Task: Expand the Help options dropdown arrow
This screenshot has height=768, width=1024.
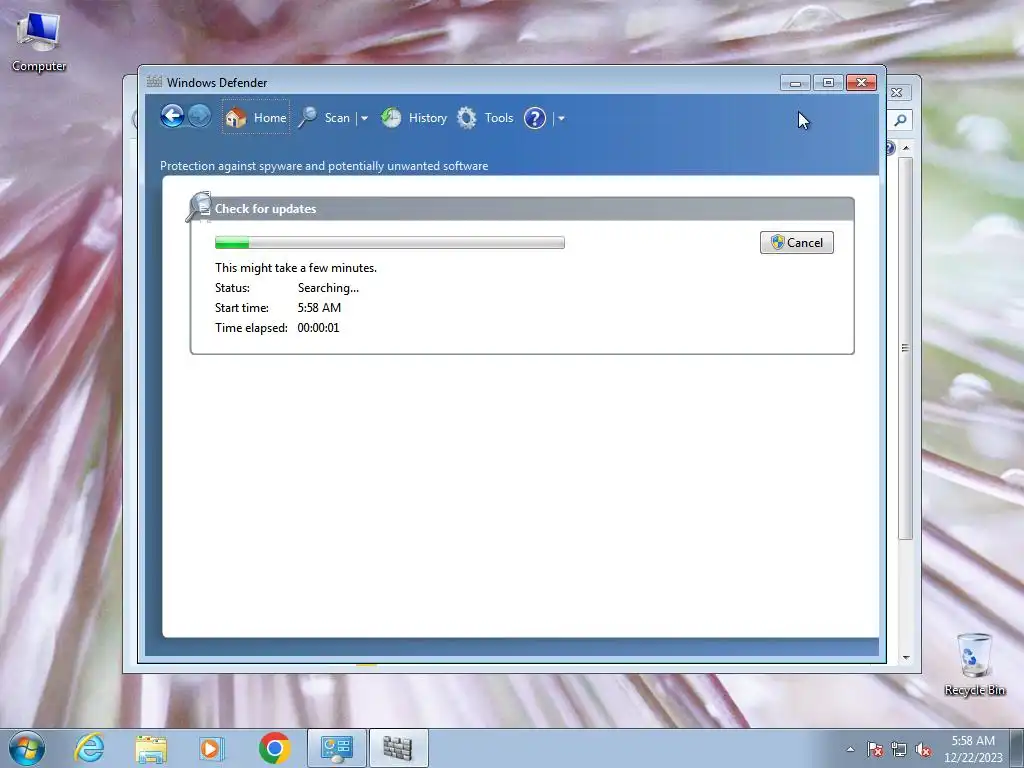Action: coord(561,118)
